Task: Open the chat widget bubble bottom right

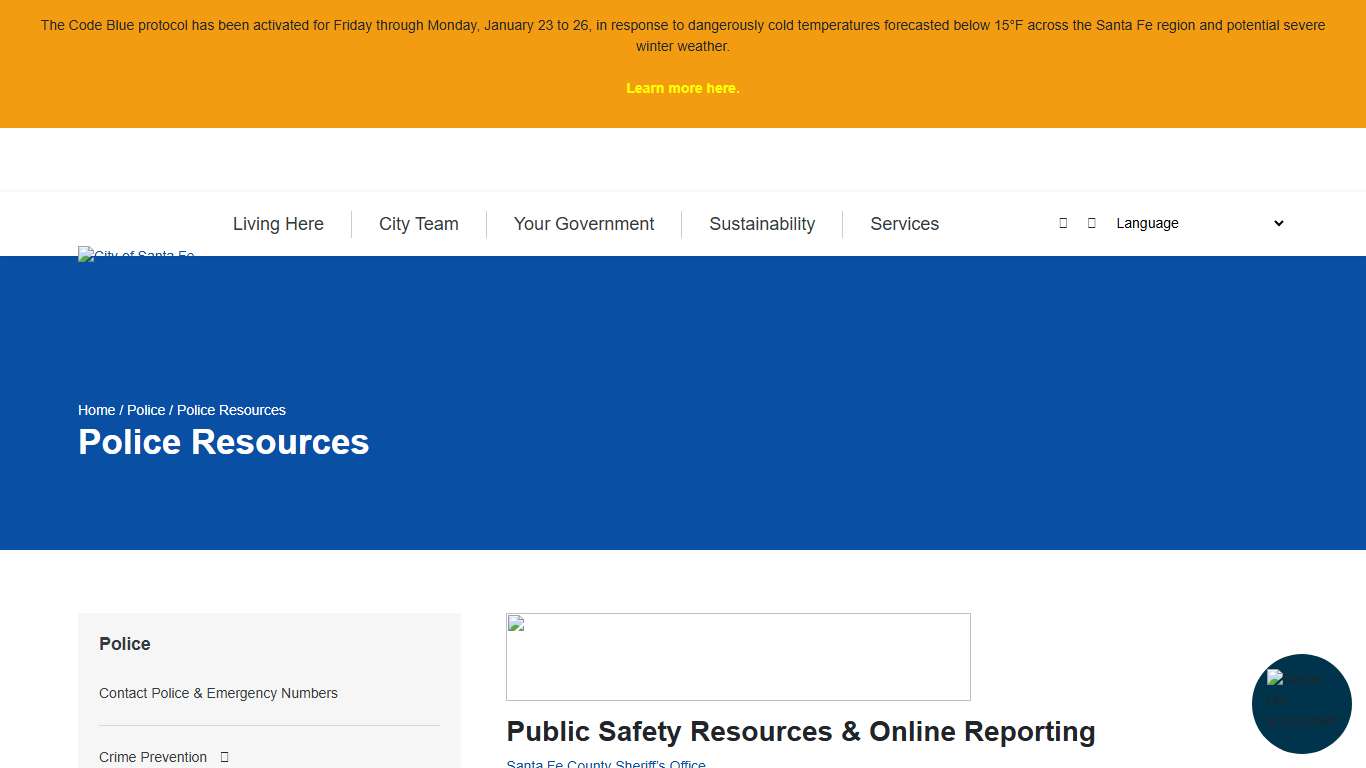Action: coord(1301,703)
